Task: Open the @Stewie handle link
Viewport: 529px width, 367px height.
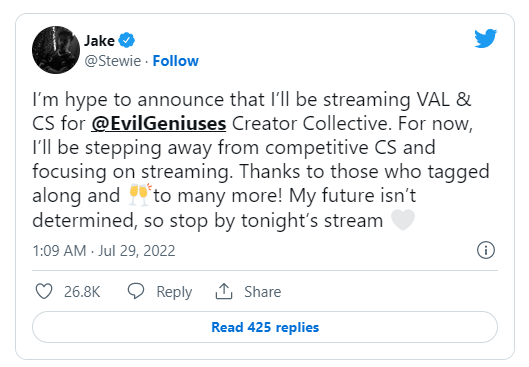Action: click(x=112, y=61)
